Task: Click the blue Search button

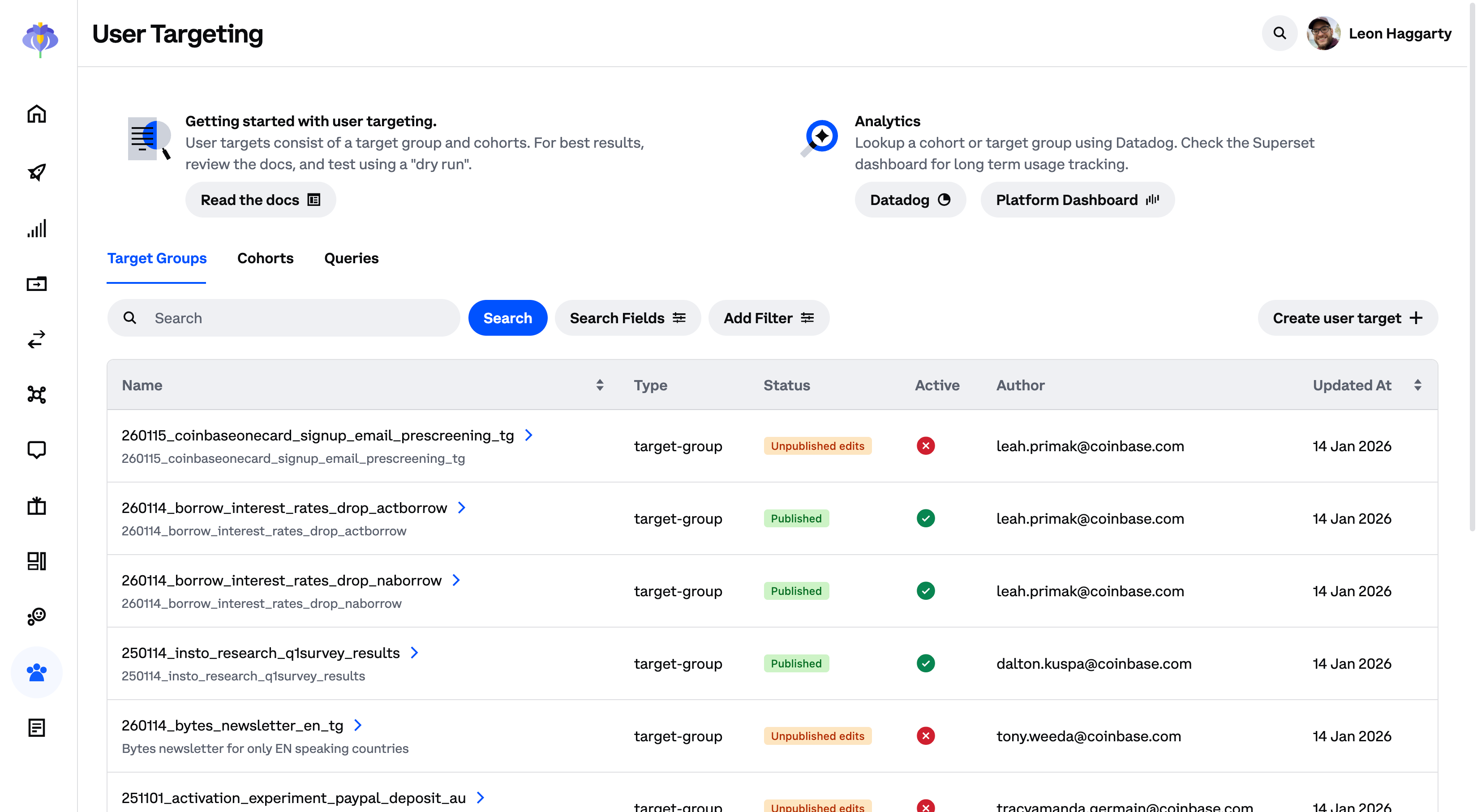Action: tap(507, 318)
